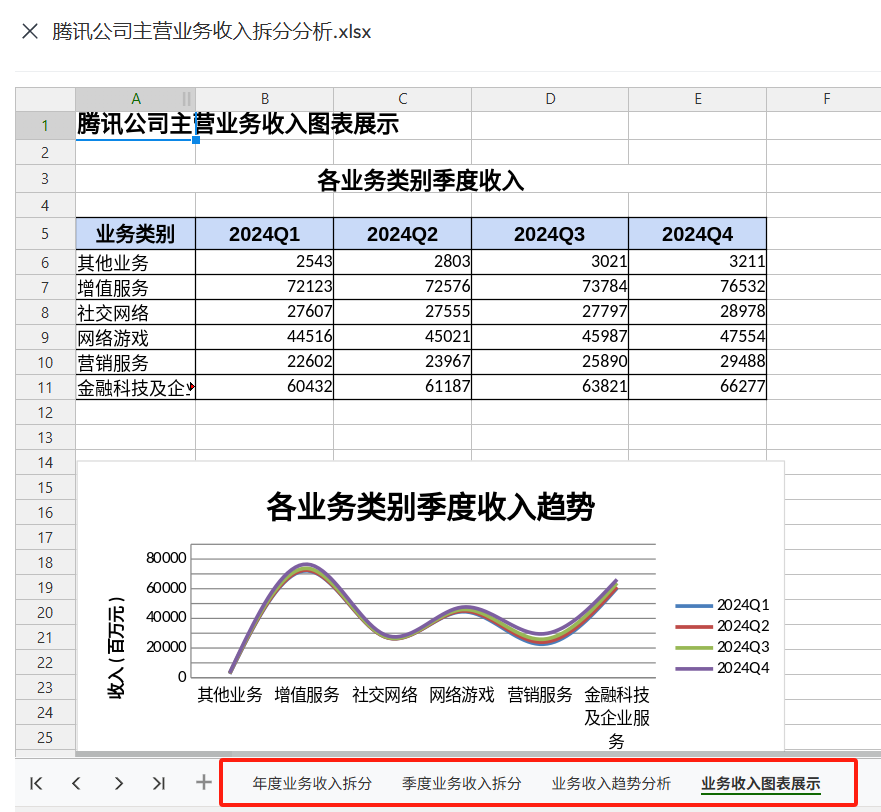Viewport: 881px width, 812px height.
Task: Click the file name 腾讯公司主营业务收入拆分分析.xlsx
Action: (212, 31)
